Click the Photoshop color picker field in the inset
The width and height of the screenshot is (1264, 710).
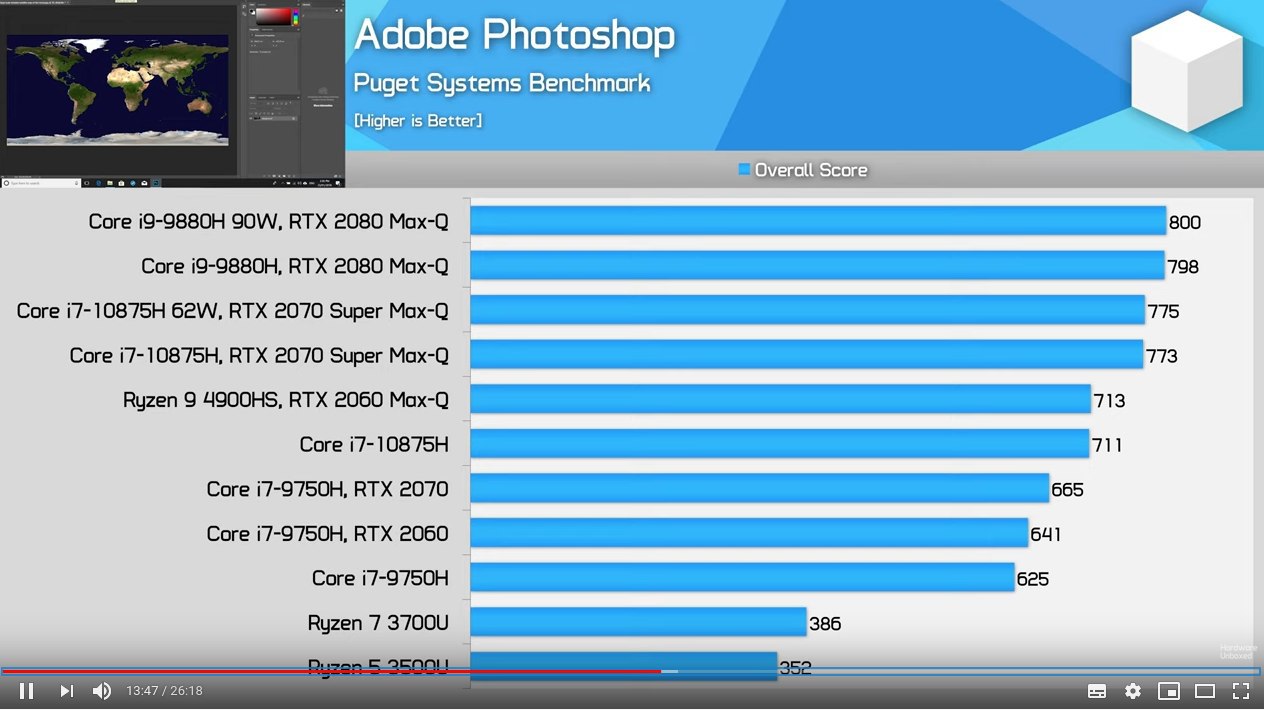click(272, 16)
